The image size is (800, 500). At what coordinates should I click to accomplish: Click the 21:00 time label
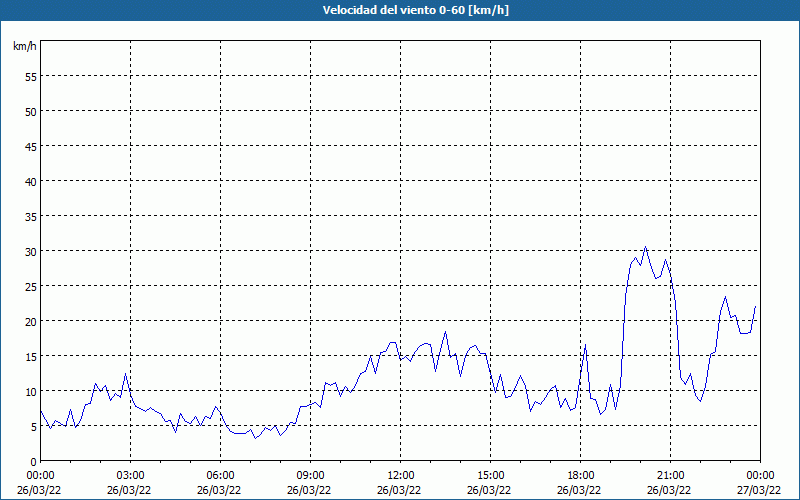tap(670, 476)
